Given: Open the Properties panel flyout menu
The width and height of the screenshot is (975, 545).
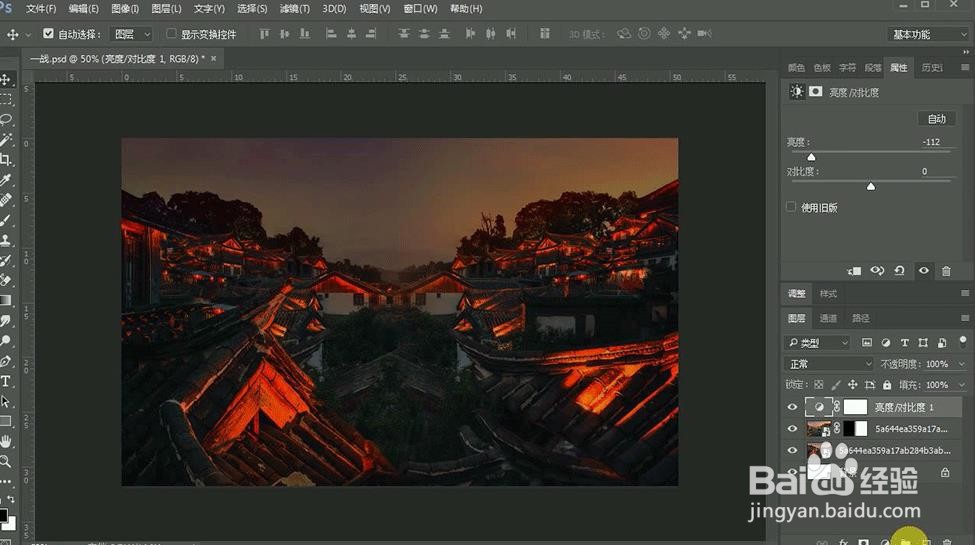Looking at the screenshot, I should click(x=965, y=67).
